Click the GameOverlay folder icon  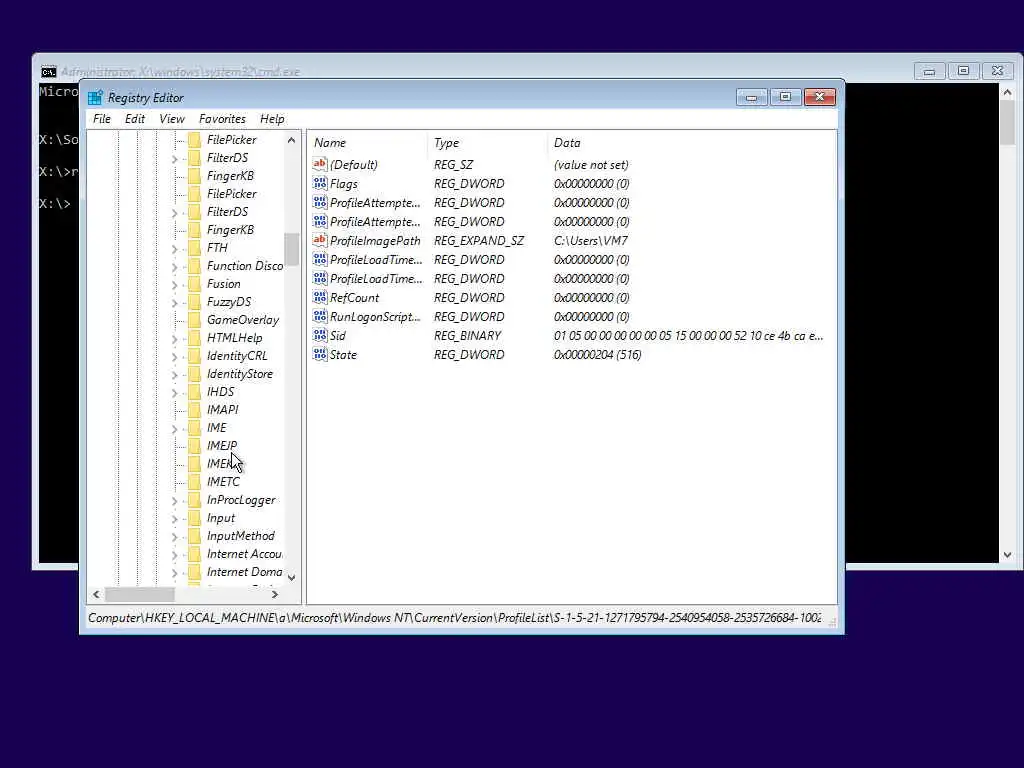tap(195, 319)
